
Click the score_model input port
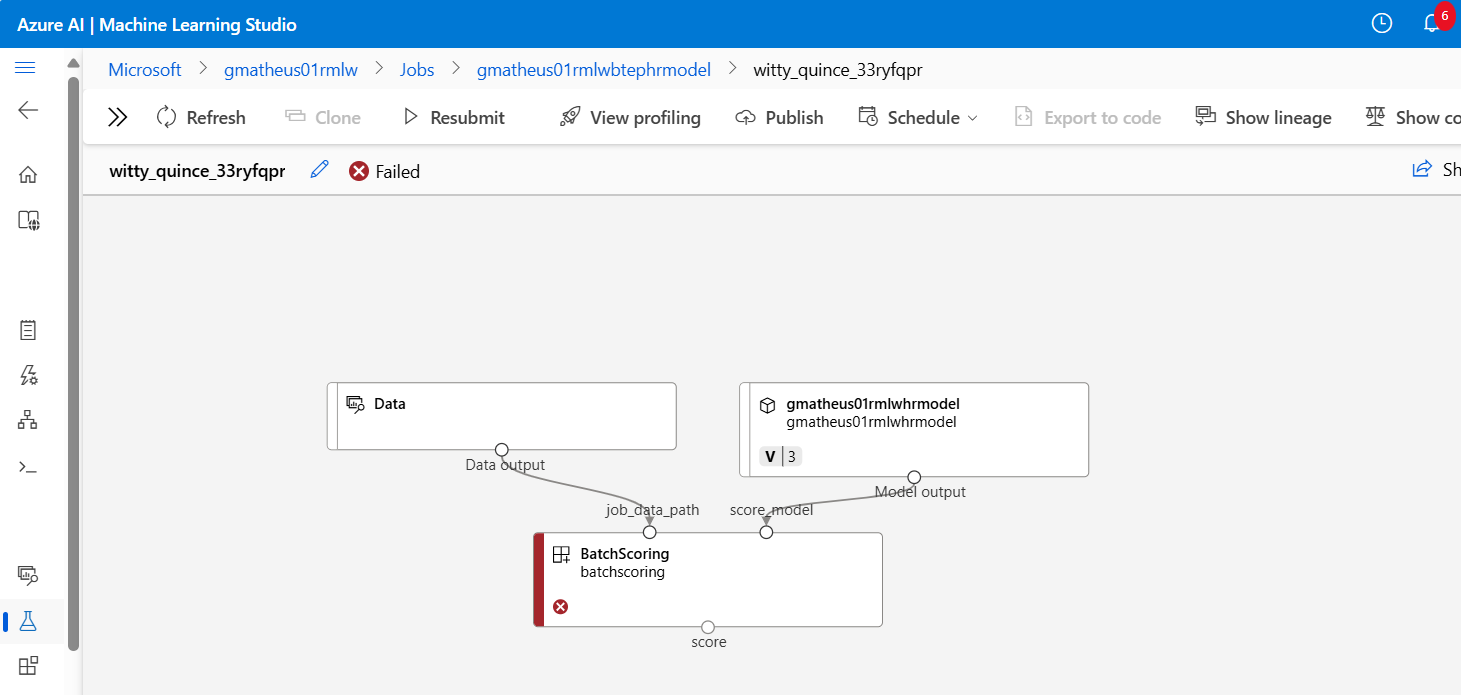point(766,532)
